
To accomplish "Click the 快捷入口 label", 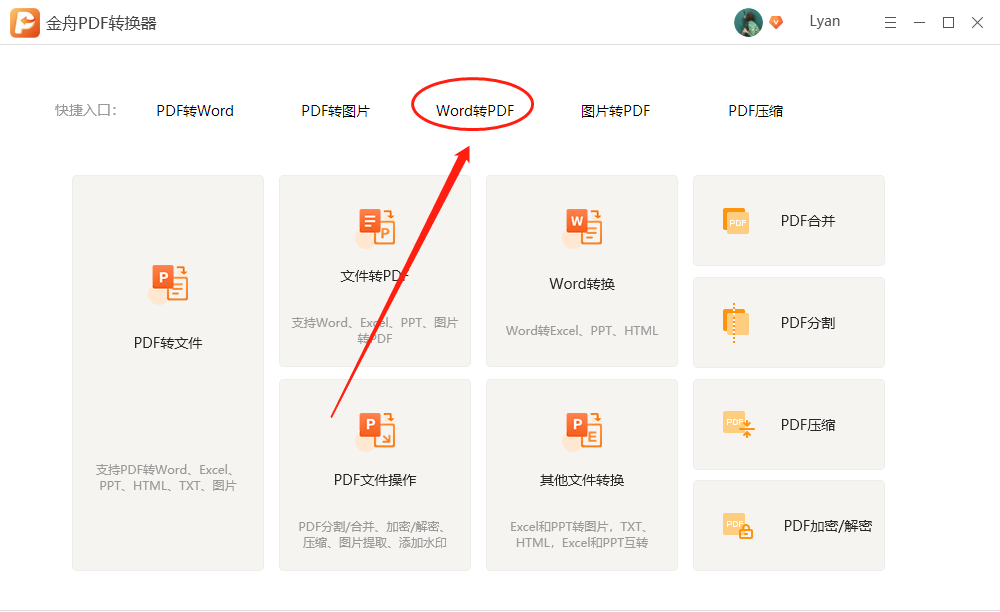I will click(x=86, y=110).
